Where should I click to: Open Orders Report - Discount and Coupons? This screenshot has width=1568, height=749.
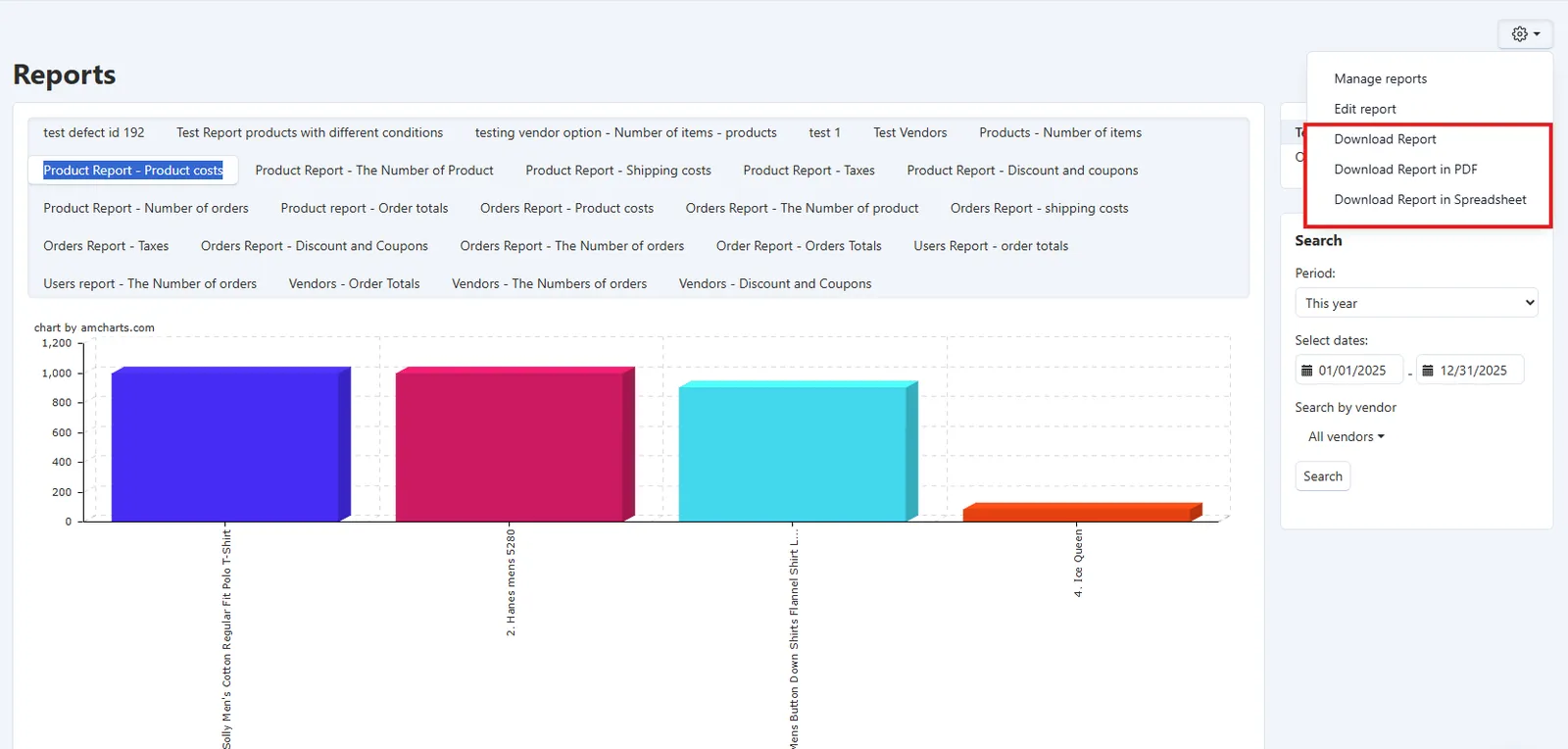click(x=315, y=246)
